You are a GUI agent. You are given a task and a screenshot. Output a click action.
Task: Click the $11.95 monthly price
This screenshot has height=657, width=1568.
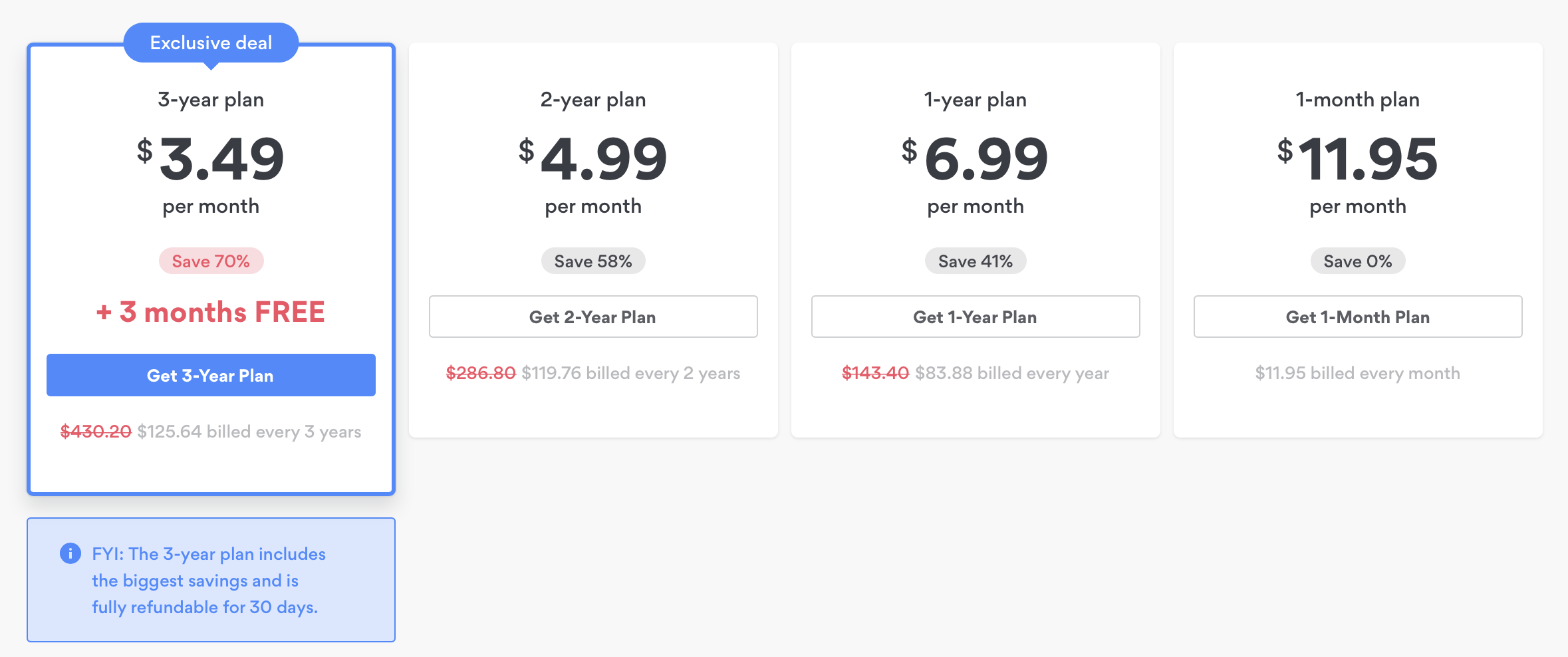pos(1357,160)
